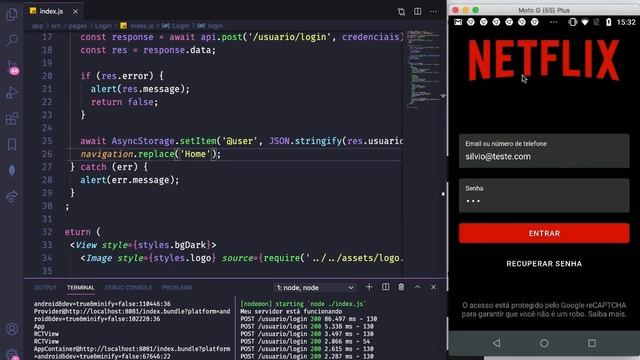Viewport: 640px width, 360px height.
Task: Click the nodemon starting line in terminal
Action: [303, 304]
